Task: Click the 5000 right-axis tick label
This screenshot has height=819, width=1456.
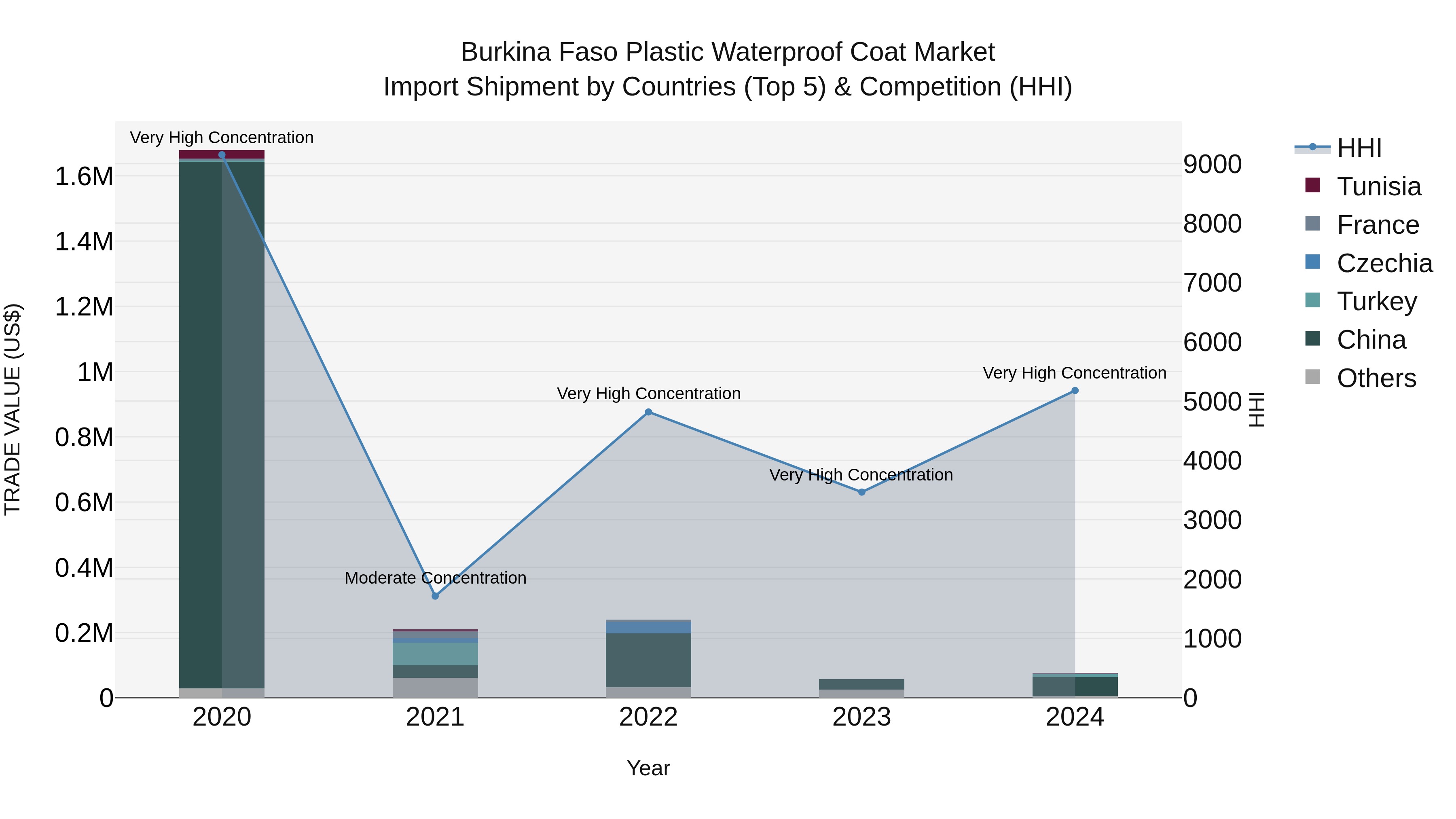Action: (1213, 402)
